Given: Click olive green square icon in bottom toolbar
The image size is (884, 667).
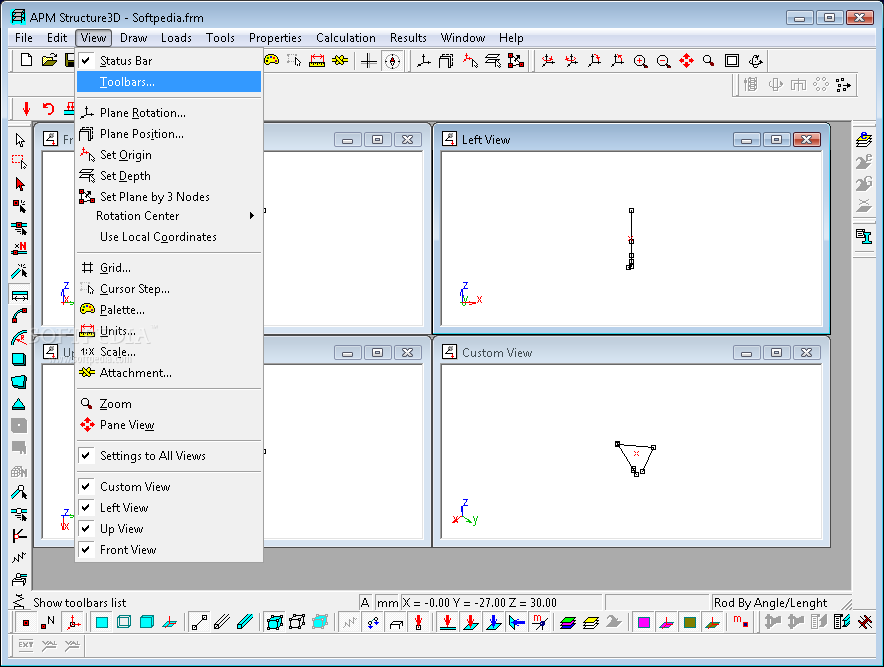Looking at the screenshot, I should click(689, 622).
